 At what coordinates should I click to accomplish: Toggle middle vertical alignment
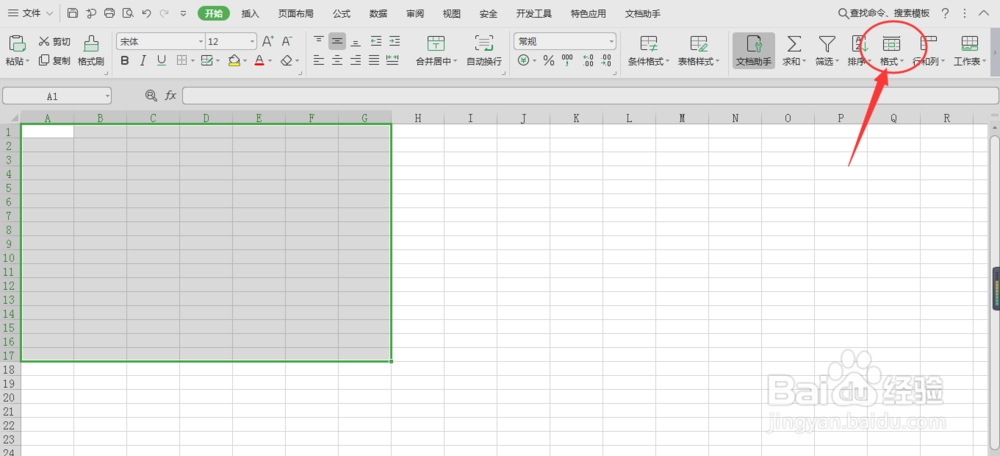(x=337, y=41)
